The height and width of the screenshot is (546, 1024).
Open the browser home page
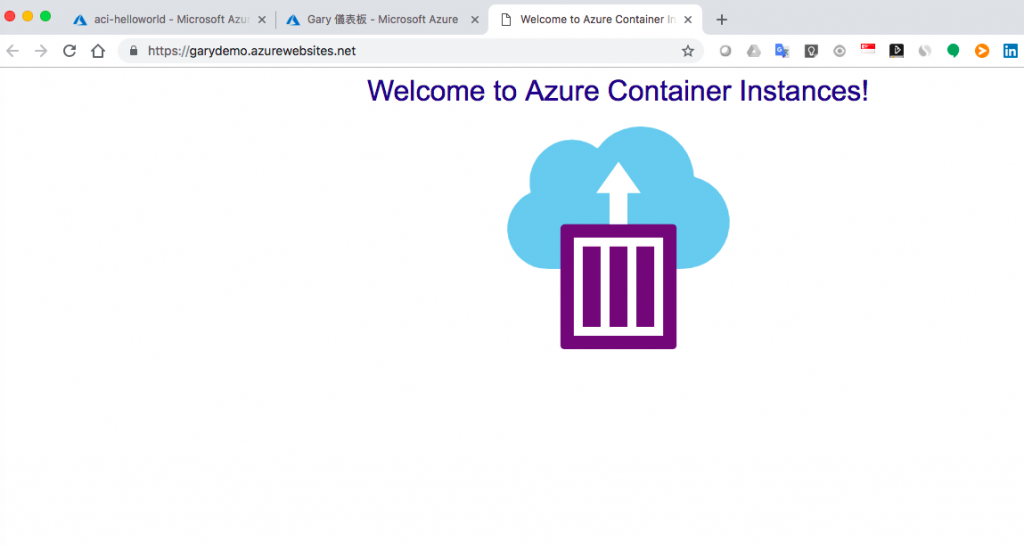pos(98,51)
